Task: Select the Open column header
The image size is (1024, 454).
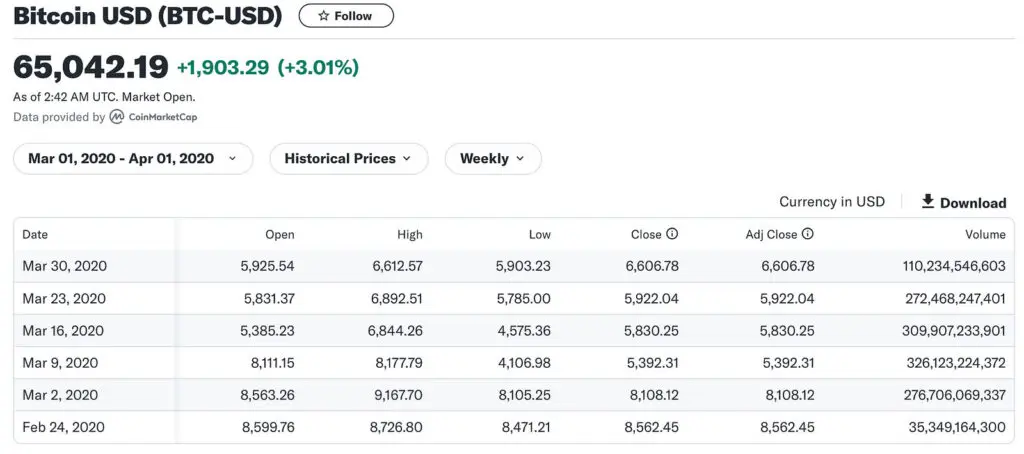Action: (280, 235)
